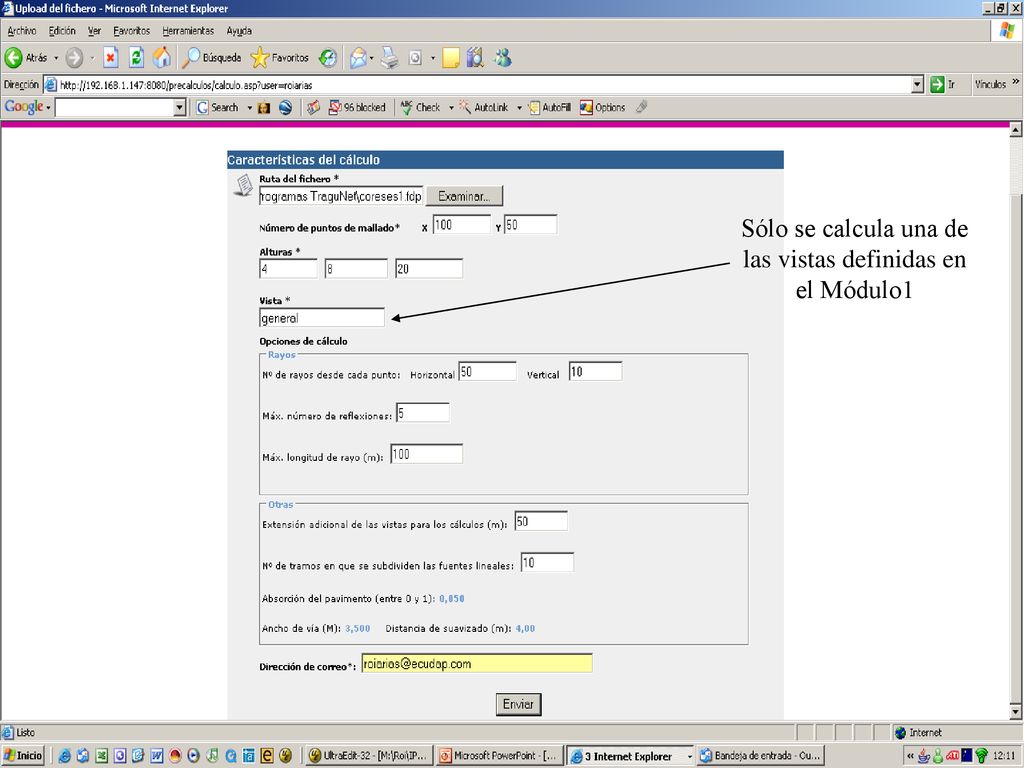Open the Atrás history dropdown arrow
1024x768 pixels.
(x=56, y=58)
